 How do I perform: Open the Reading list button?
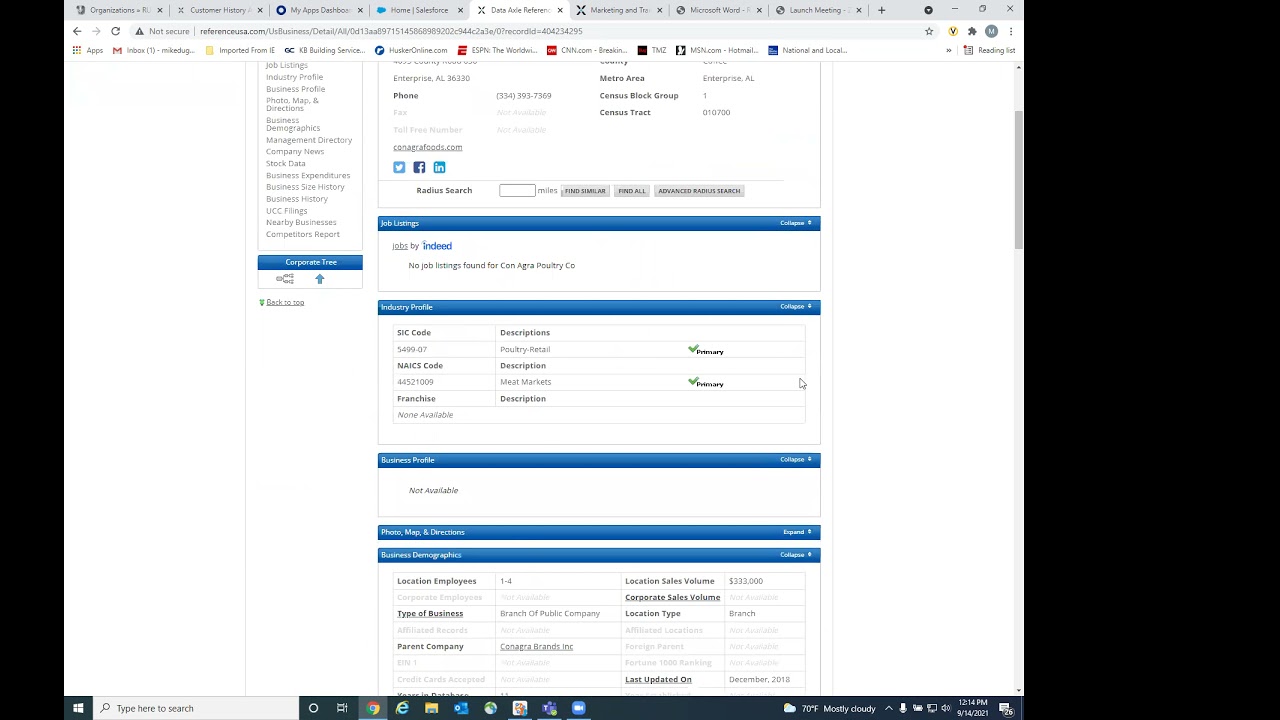pos(990,50)
